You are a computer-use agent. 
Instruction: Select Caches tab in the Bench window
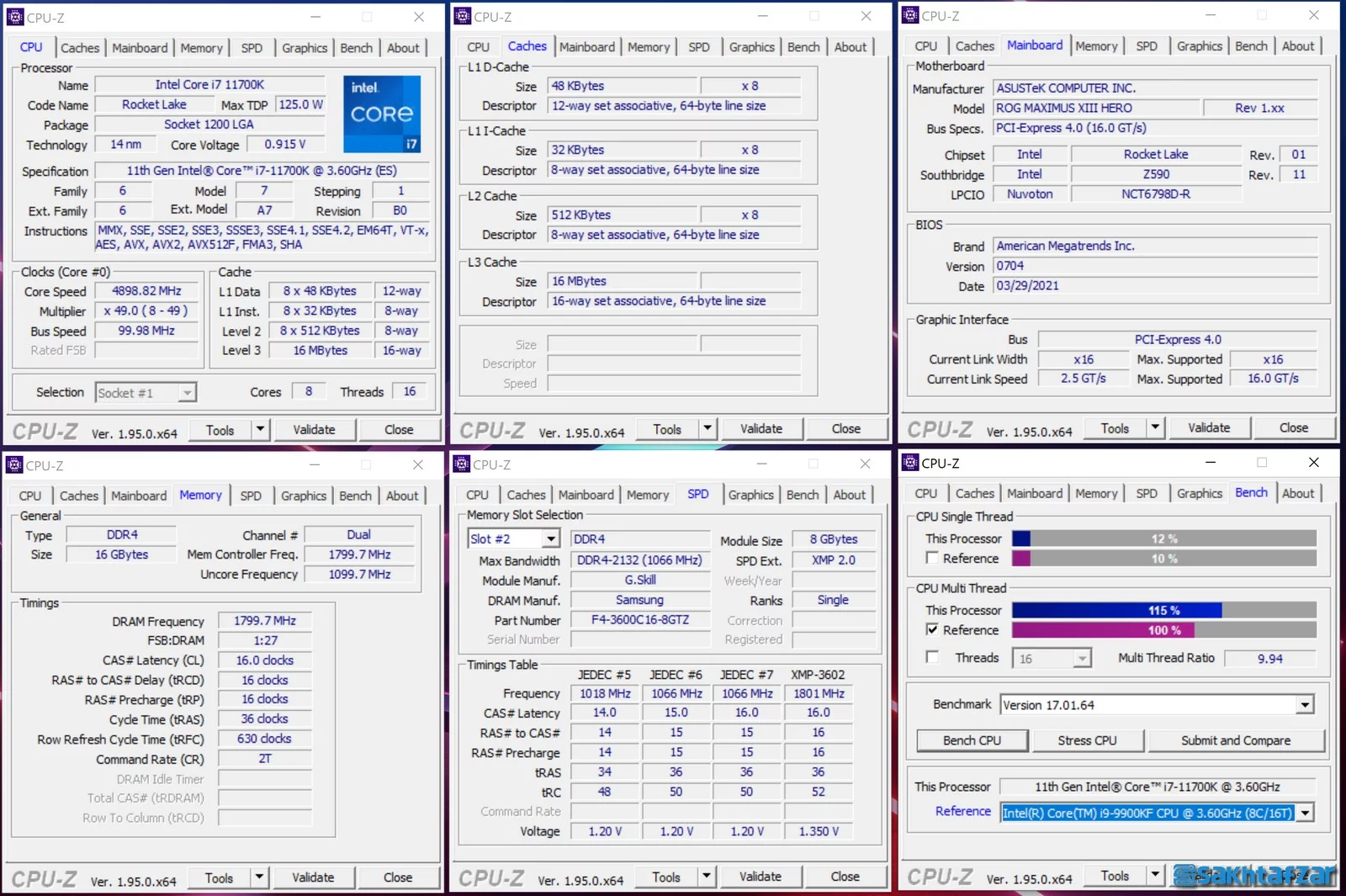(975, 493)
